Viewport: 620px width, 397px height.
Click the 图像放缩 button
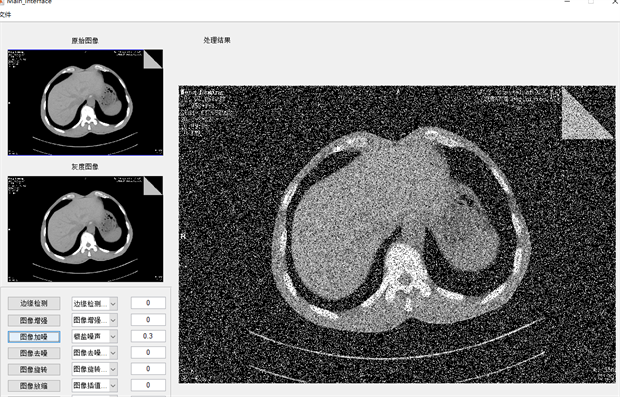(x=34, y=386)
